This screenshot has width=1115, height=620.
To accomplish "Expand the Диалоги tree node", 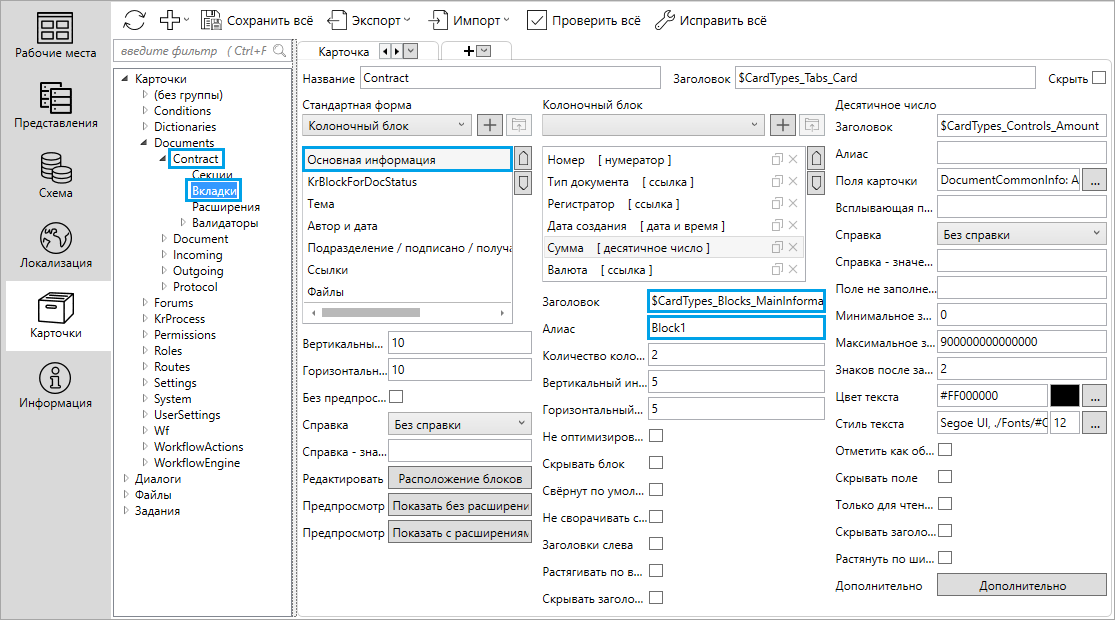I will click(126, 479).
